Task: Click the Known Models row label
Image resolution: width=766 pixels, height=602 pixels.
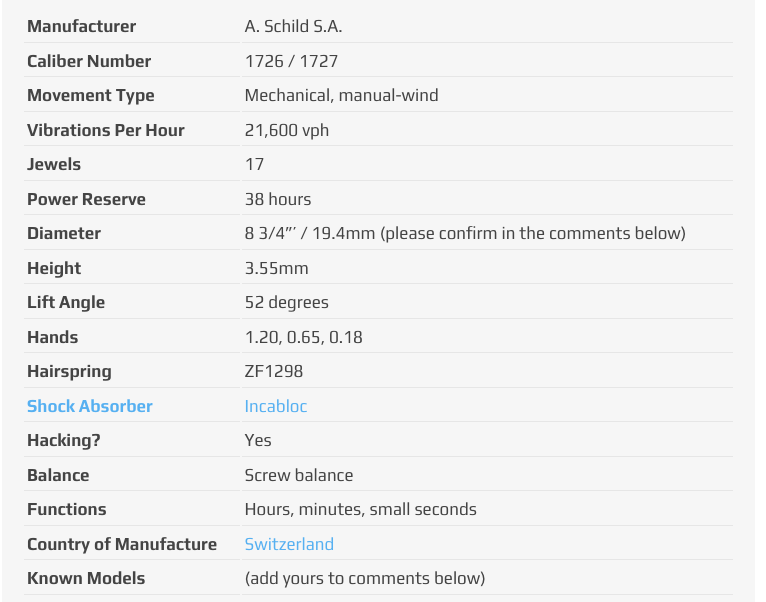Action: coord(86,579)
